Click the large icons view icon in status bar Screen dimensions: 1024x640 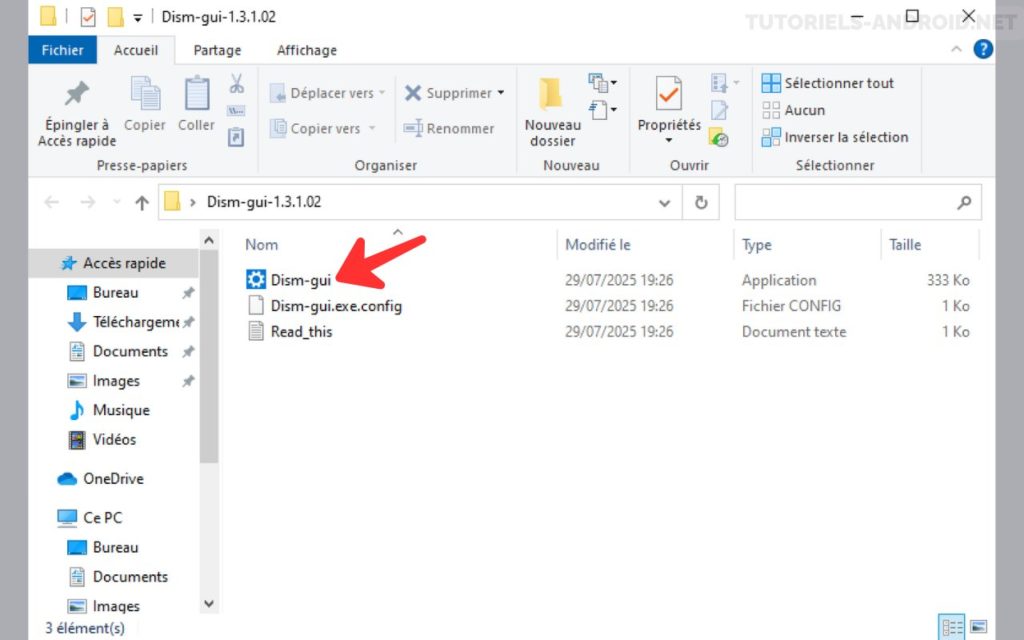click(x=978, y=628)
